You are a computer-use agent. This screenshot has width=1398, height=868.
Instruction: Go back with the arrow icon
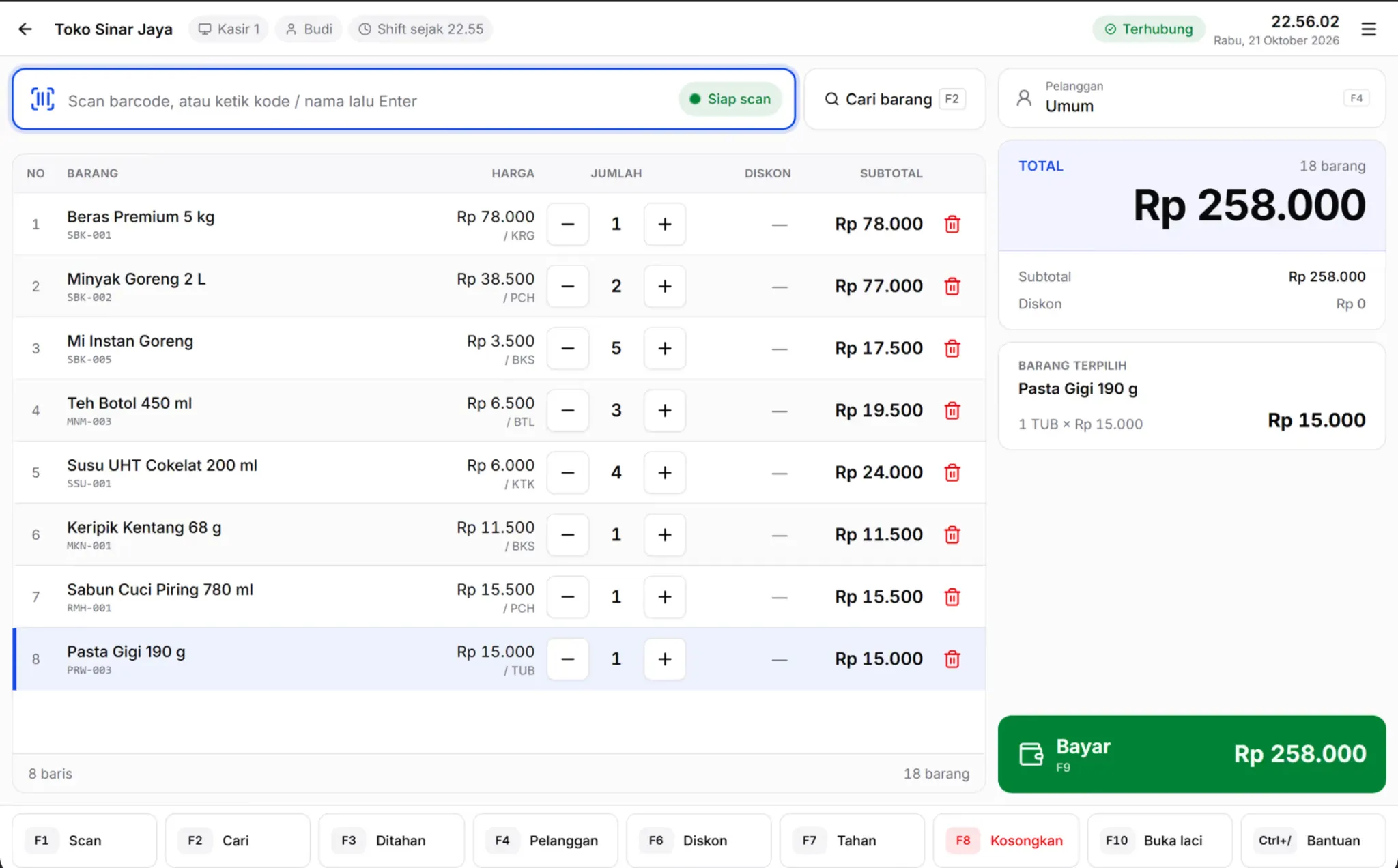pyautogui.click(x=25, y=29)
